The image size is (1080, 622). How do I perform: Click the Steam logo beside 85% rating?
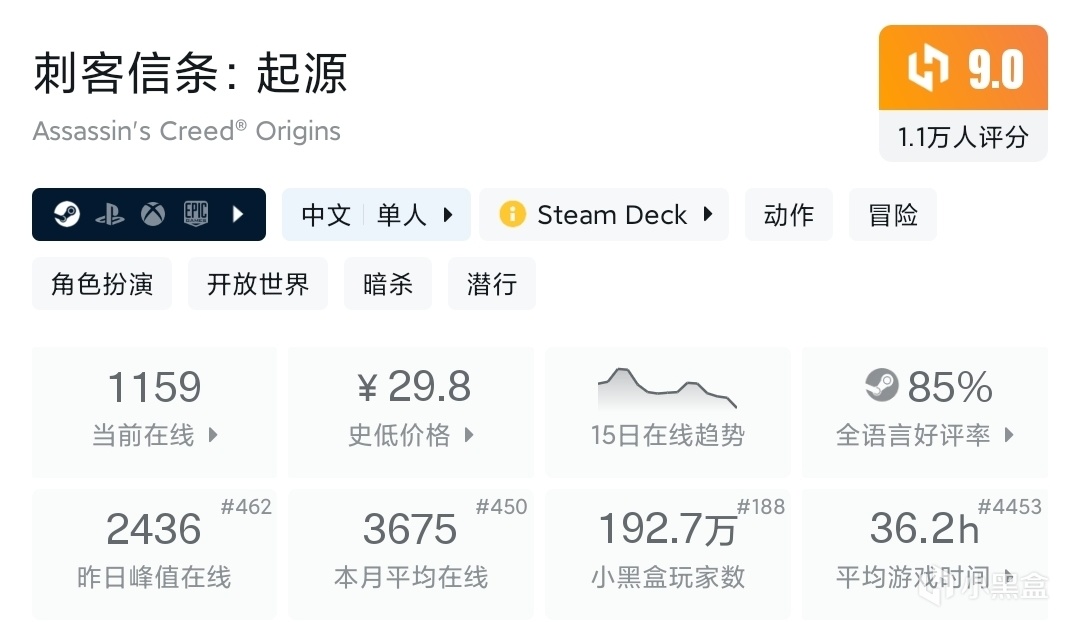click(x=881, y=386)
